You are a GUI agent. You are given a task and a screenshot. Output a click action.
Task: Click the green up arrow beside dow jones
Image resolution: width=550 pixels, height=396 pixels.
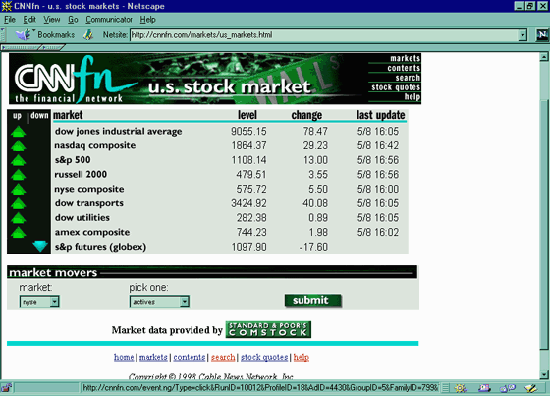(18, 132)
